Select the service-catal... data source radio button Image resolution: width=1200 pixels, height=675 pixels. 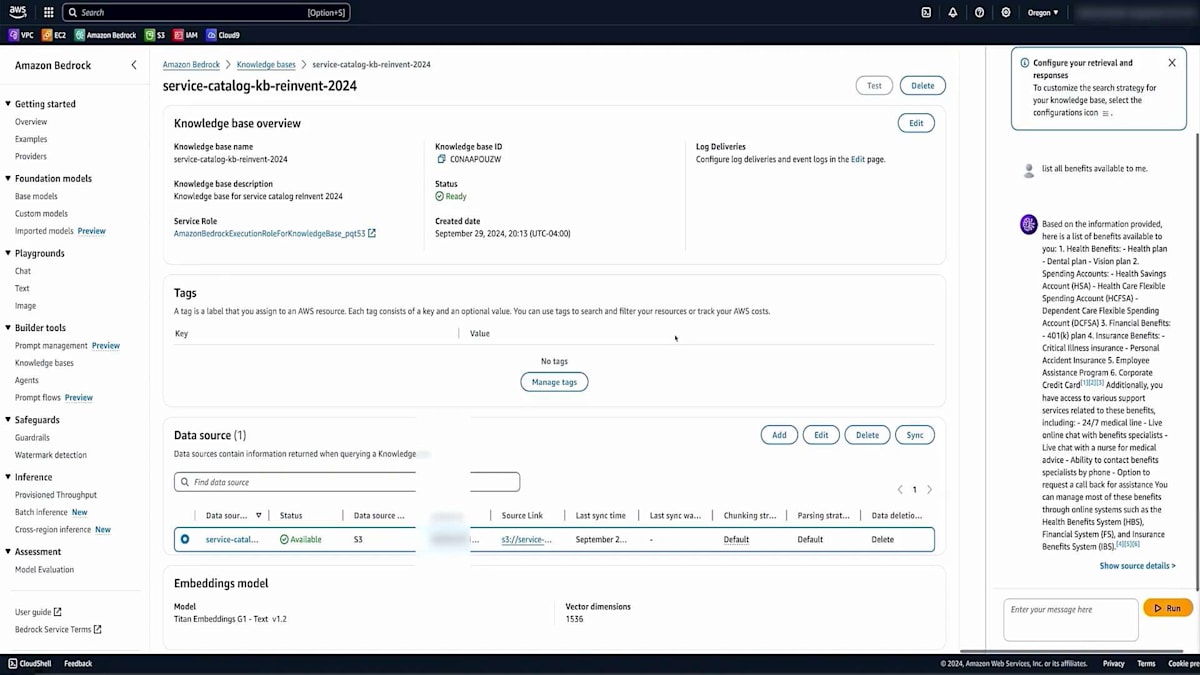pos(185,539)
